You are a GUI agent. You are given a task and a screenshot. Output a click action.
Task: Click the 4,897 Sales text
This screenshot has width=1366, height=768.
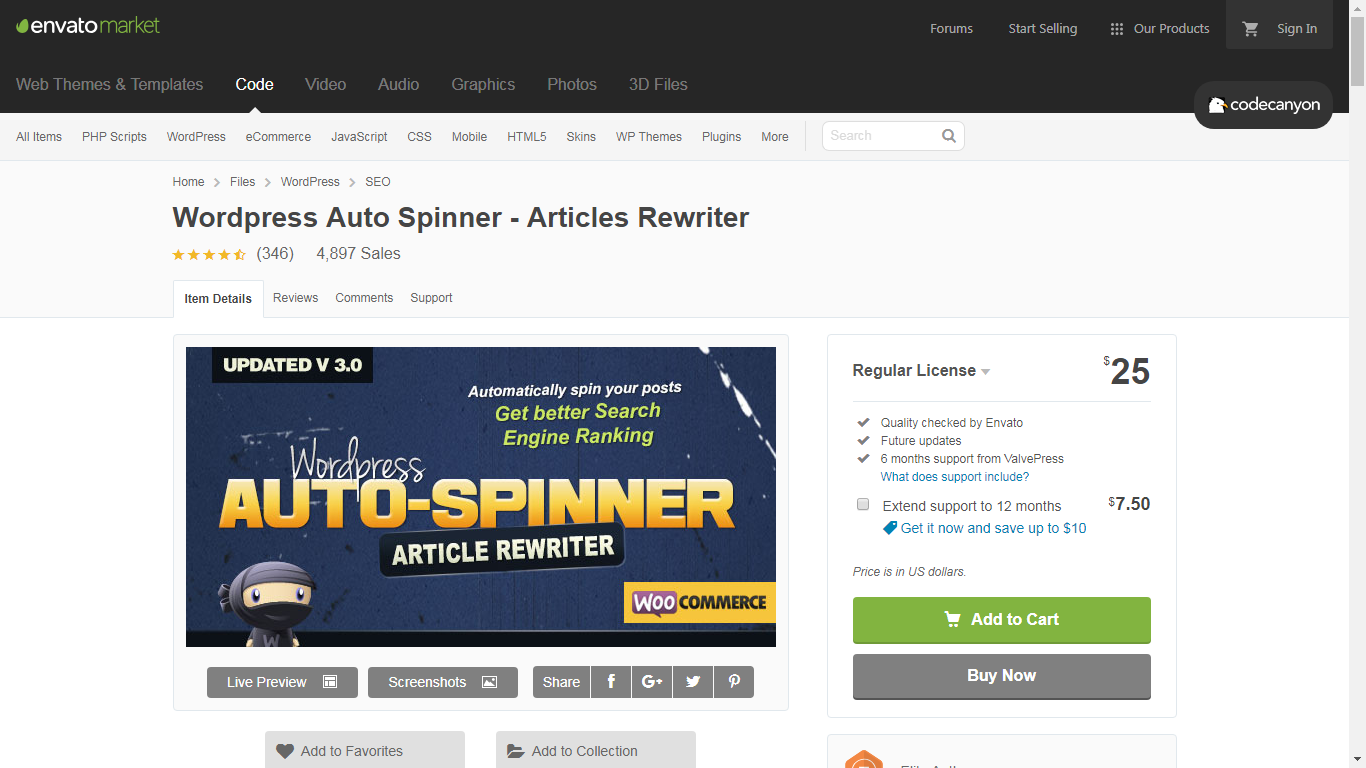coord(358,254)
